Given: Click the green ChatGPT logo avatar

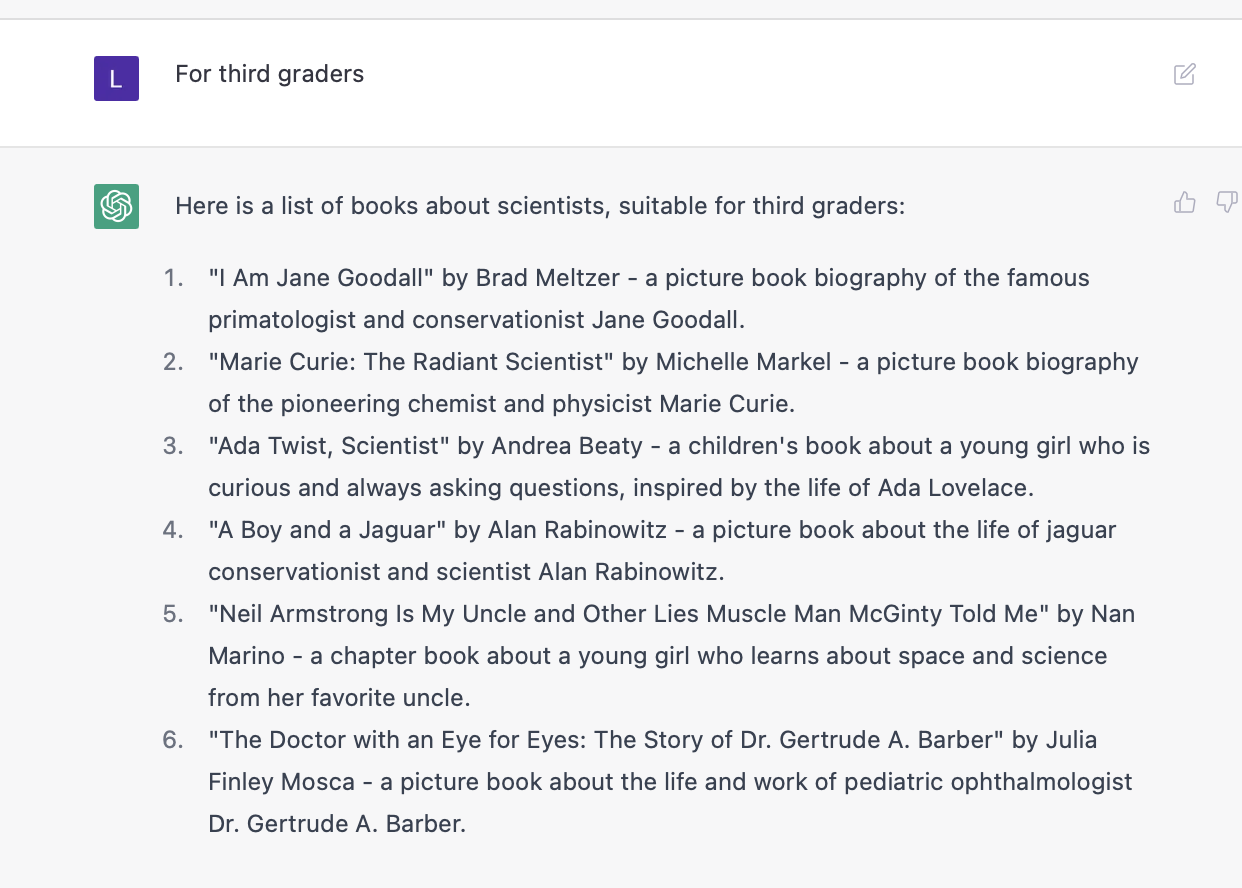Looking at the screenshot, I should click(x=116, y=207).
